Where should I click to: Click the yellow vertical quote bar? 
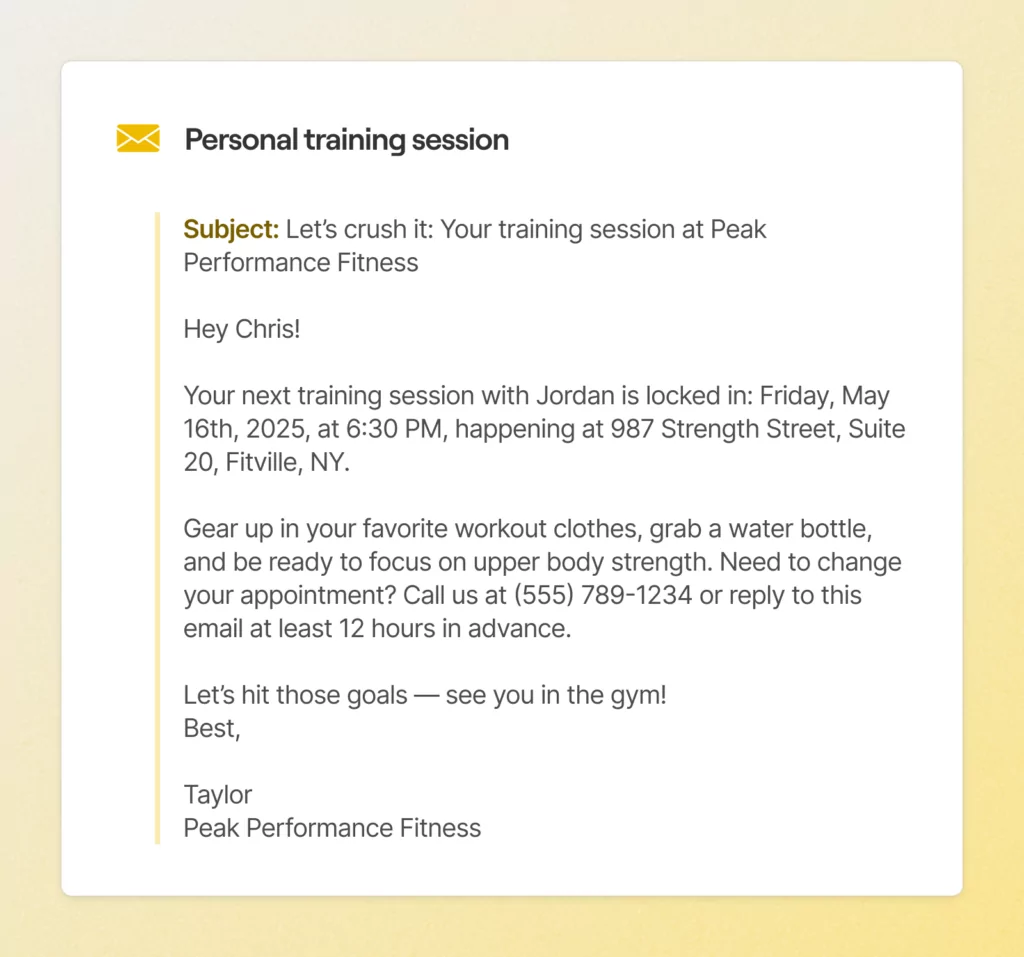pyautogui.click(x=157, y=528)
